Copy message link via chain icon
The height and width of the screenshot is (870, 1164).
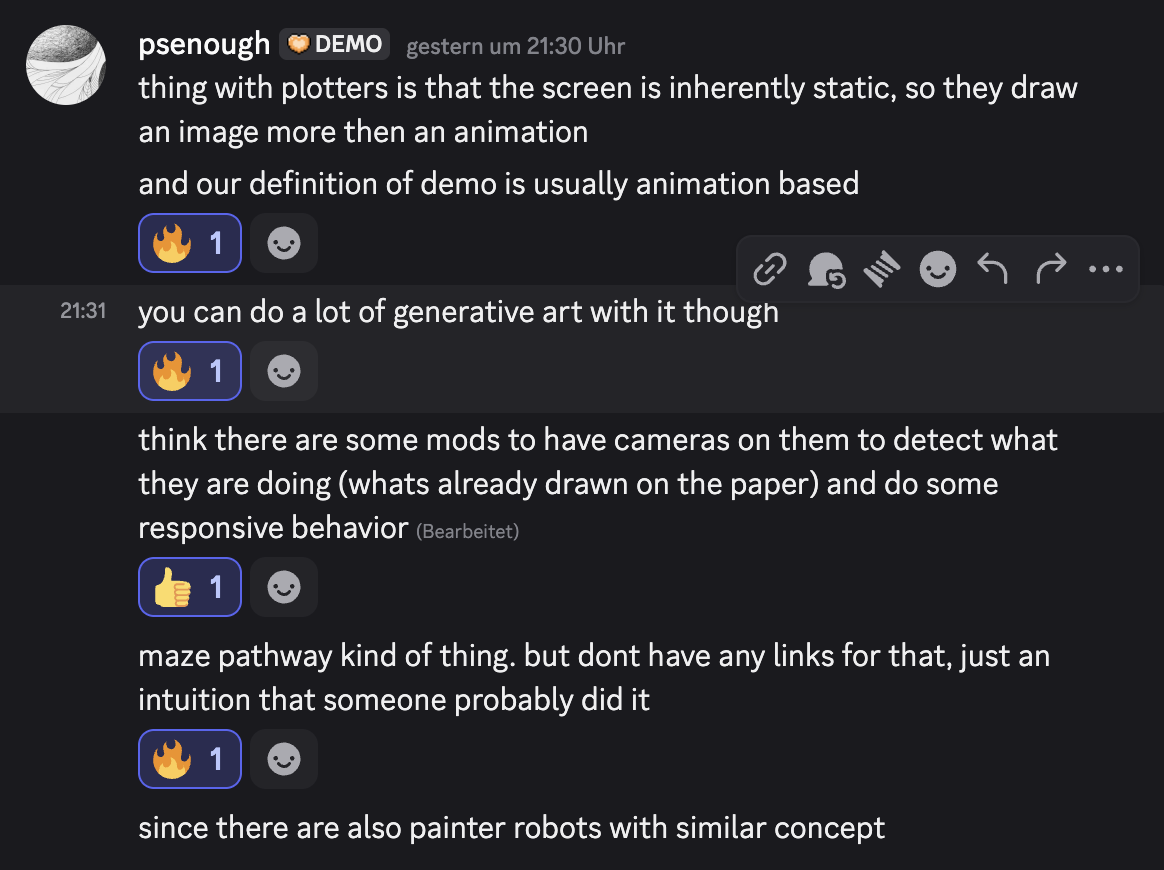coord(770,269)
